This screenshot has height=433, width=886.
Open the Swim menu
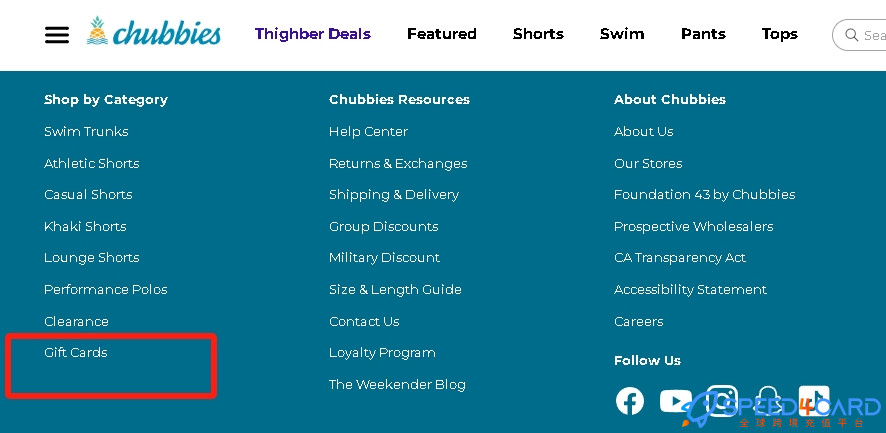tap(622, 34)
